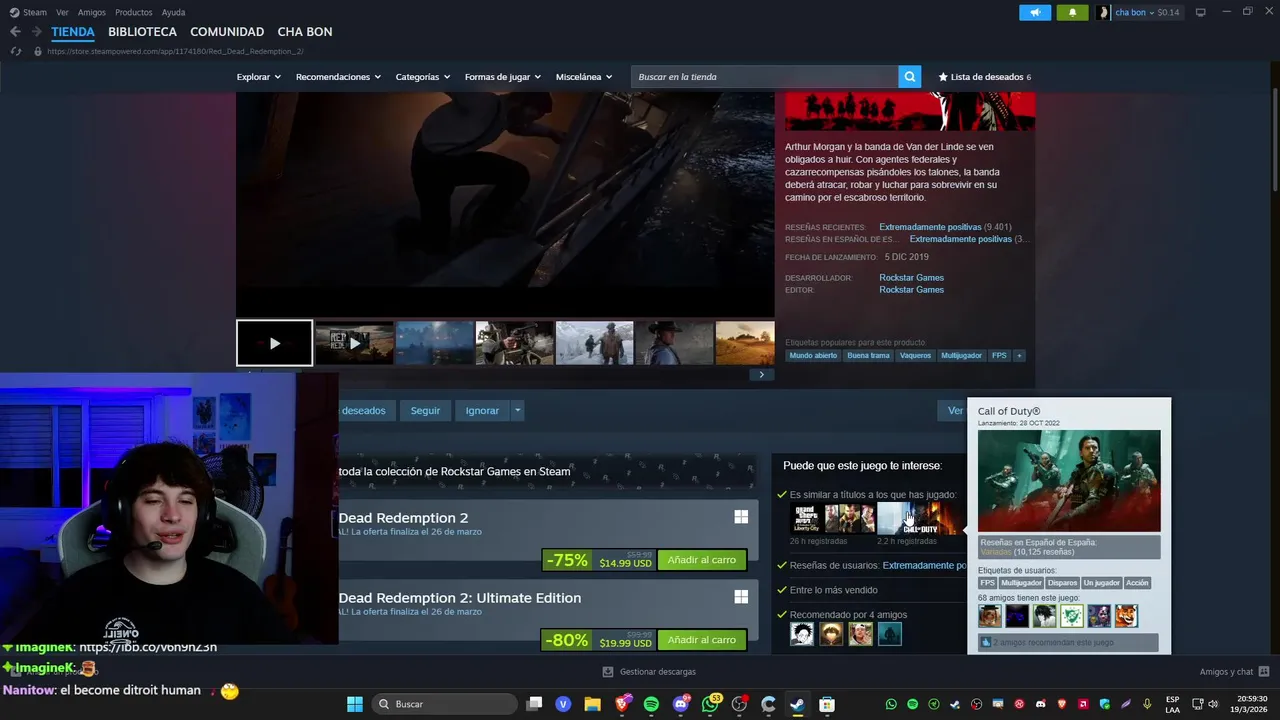Open Brave browser from the taskbar
Viewport: 1280px width, 720px height.
(x=622, y=704)
